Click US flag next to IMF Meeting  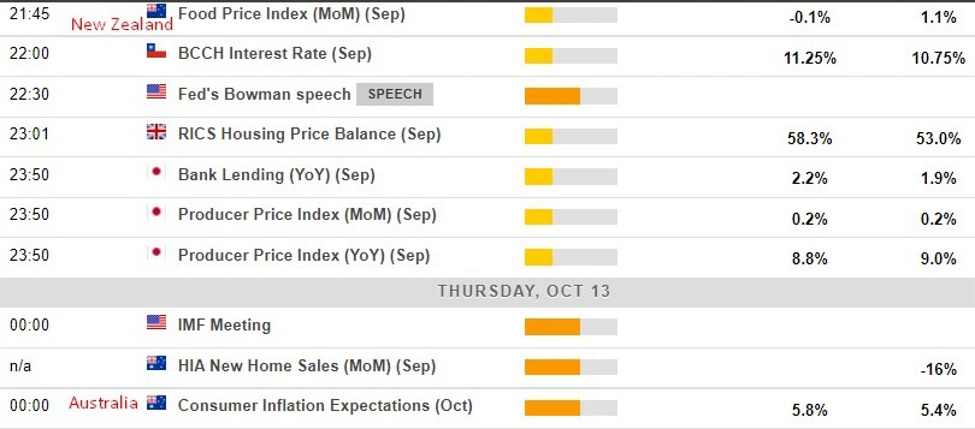(x=156, y=322)
